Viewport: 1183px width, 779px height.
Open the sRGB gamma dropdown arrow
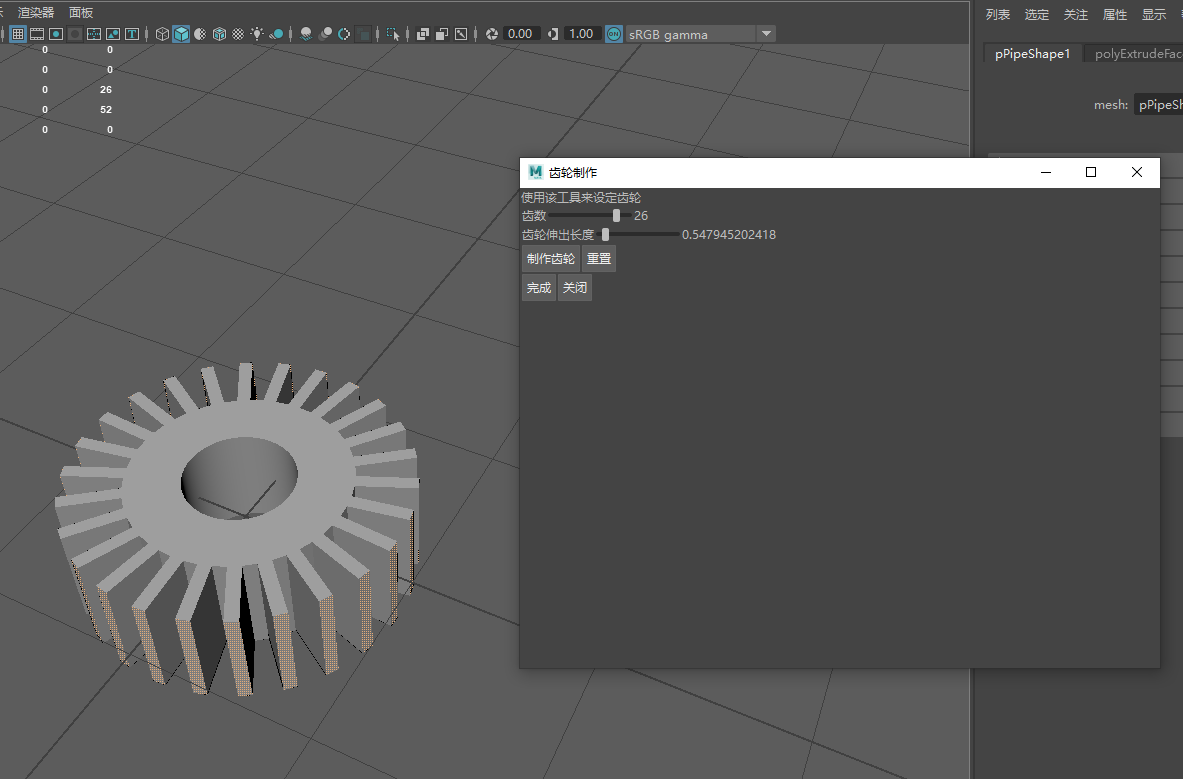767,34
